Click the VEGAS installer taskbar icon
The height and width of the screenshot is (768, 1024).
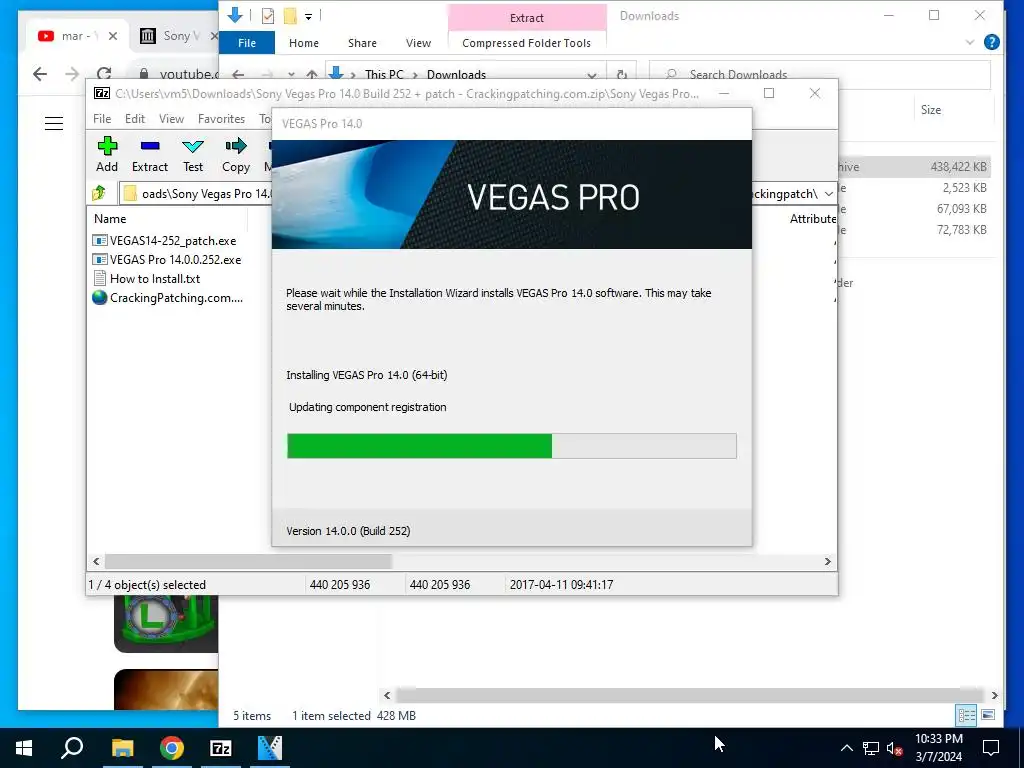270,748
